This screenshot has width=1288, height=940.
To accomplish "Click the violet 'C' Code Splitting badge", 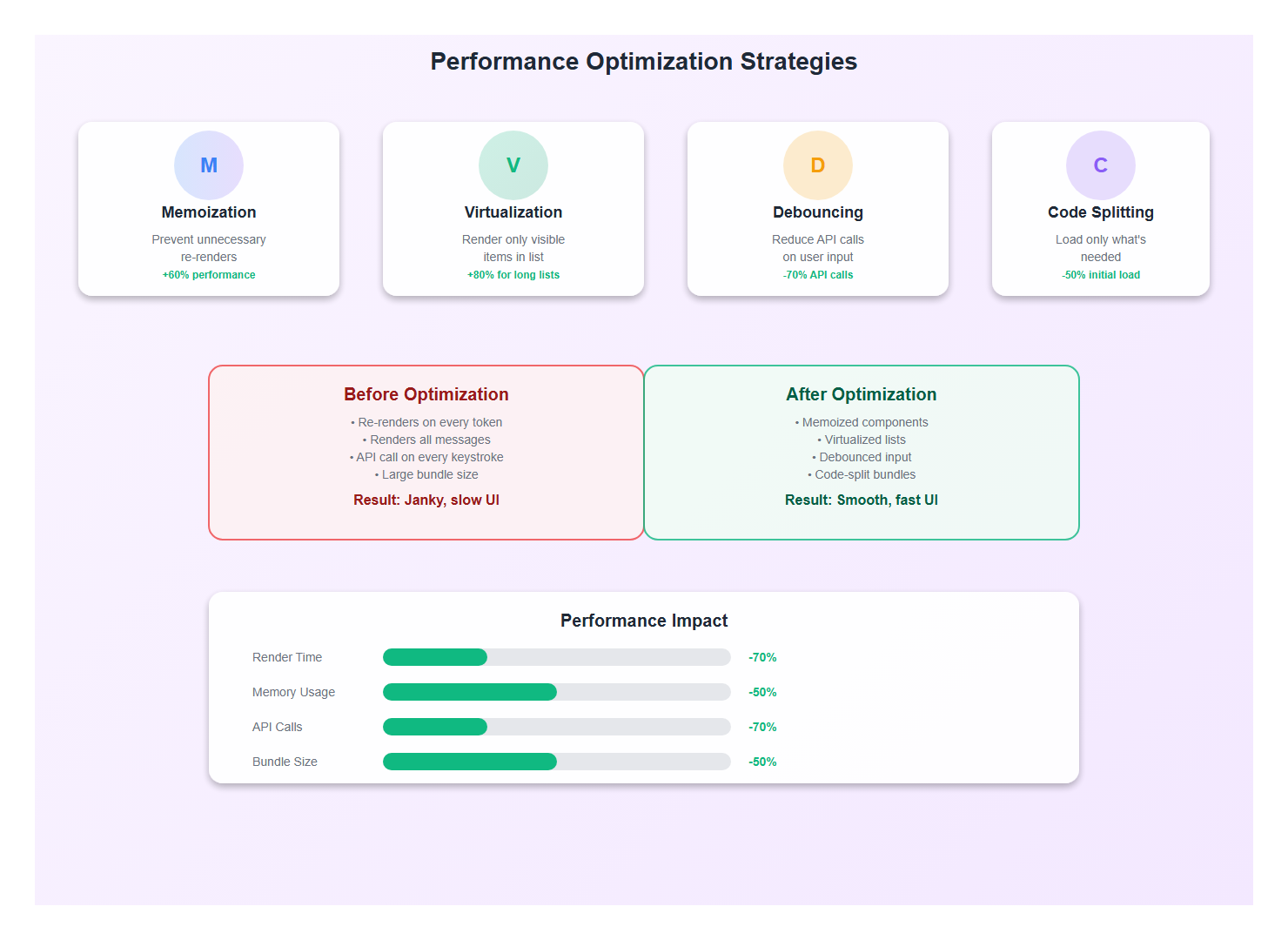I will pyautogui.click(x=1100, y=164).
